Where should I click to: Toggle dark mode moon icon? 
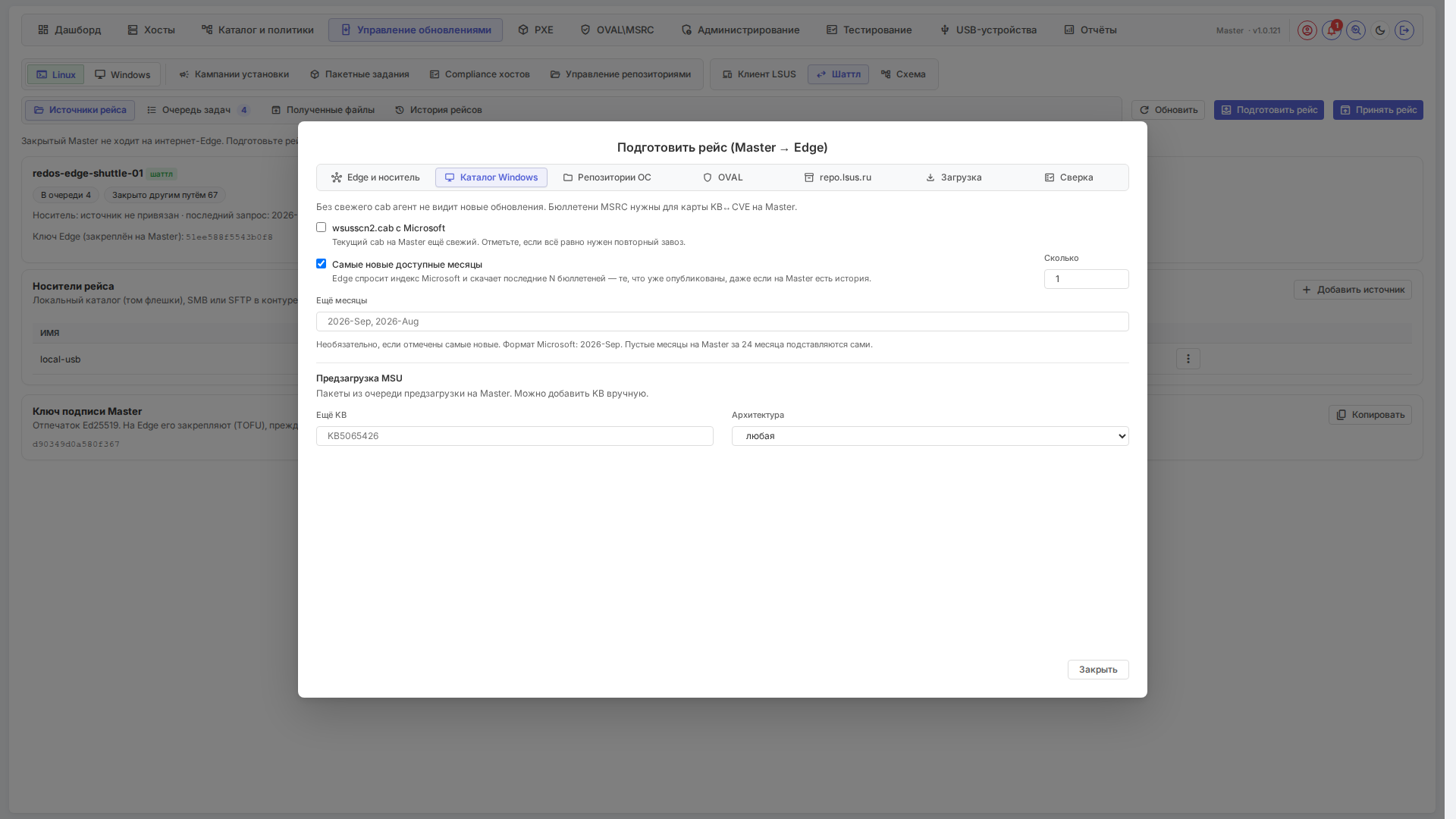1380,30
